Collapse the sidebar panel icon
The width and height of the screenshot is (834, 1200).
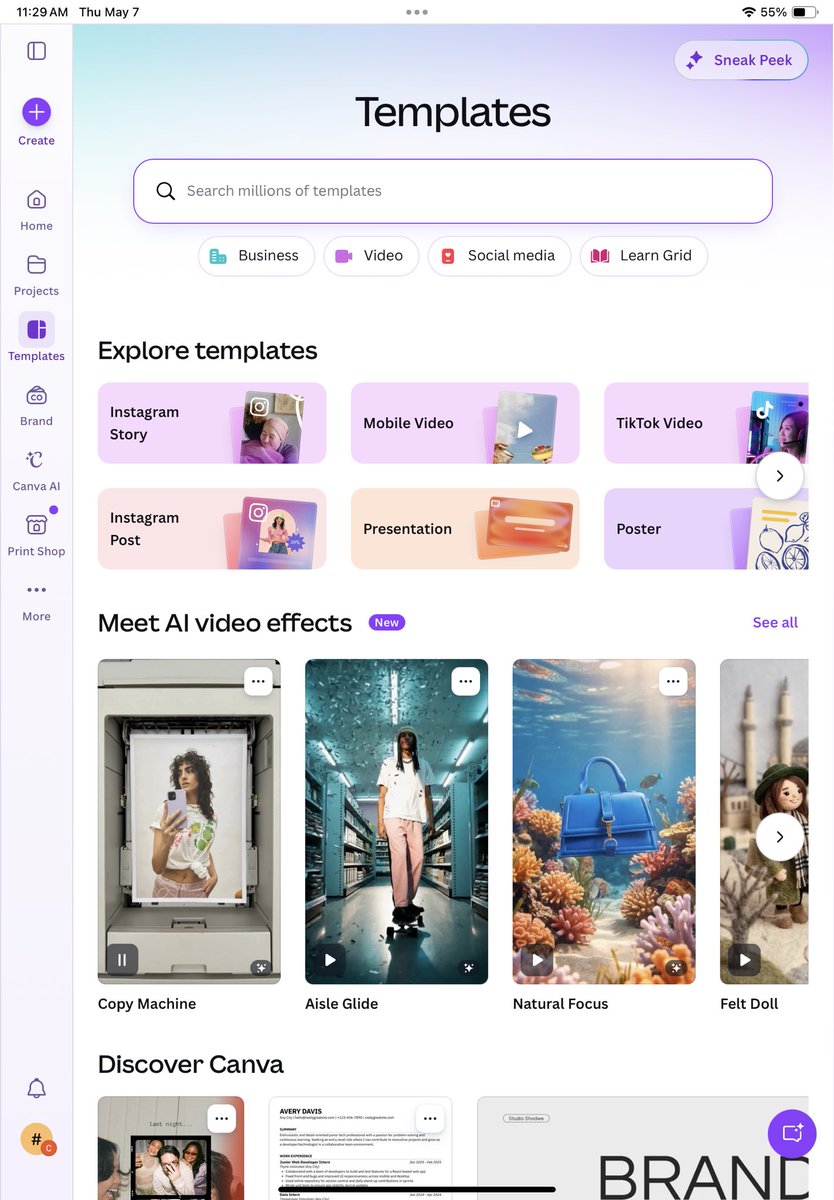tap(36, 51)
